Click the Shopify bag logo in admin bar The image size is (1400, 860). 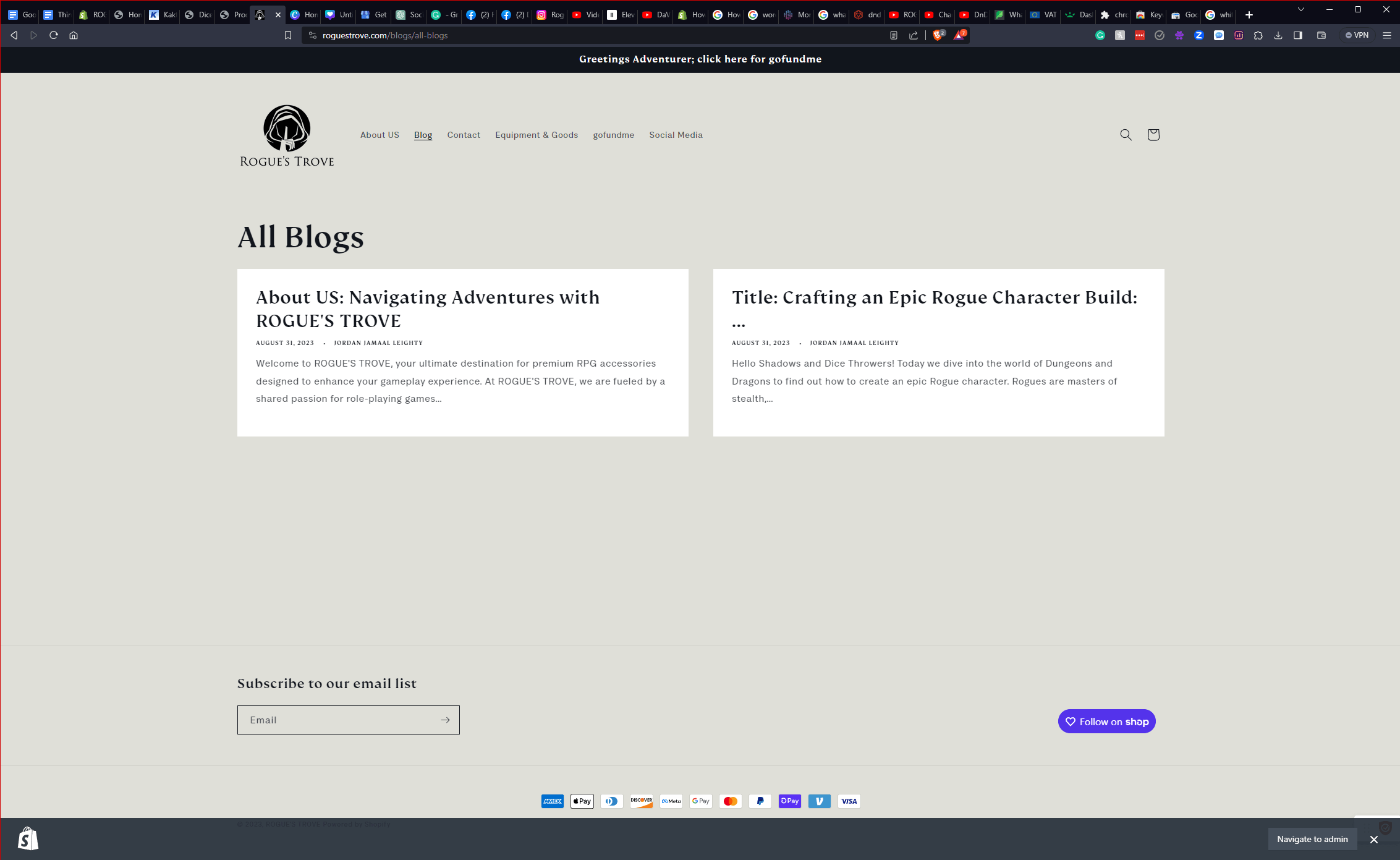(x=28, y=838)
